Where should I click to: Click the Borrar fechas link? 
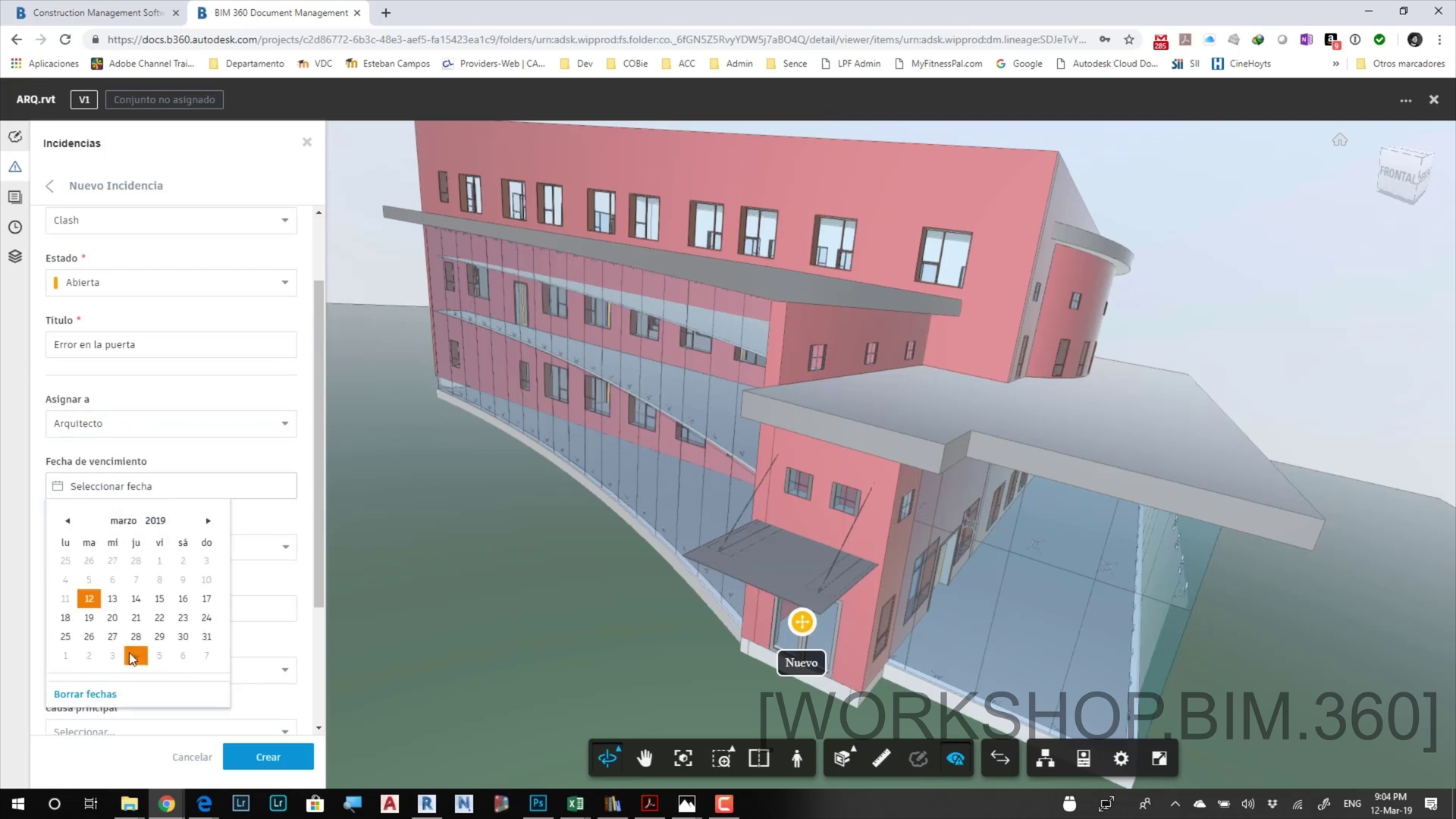click(85, 694)
